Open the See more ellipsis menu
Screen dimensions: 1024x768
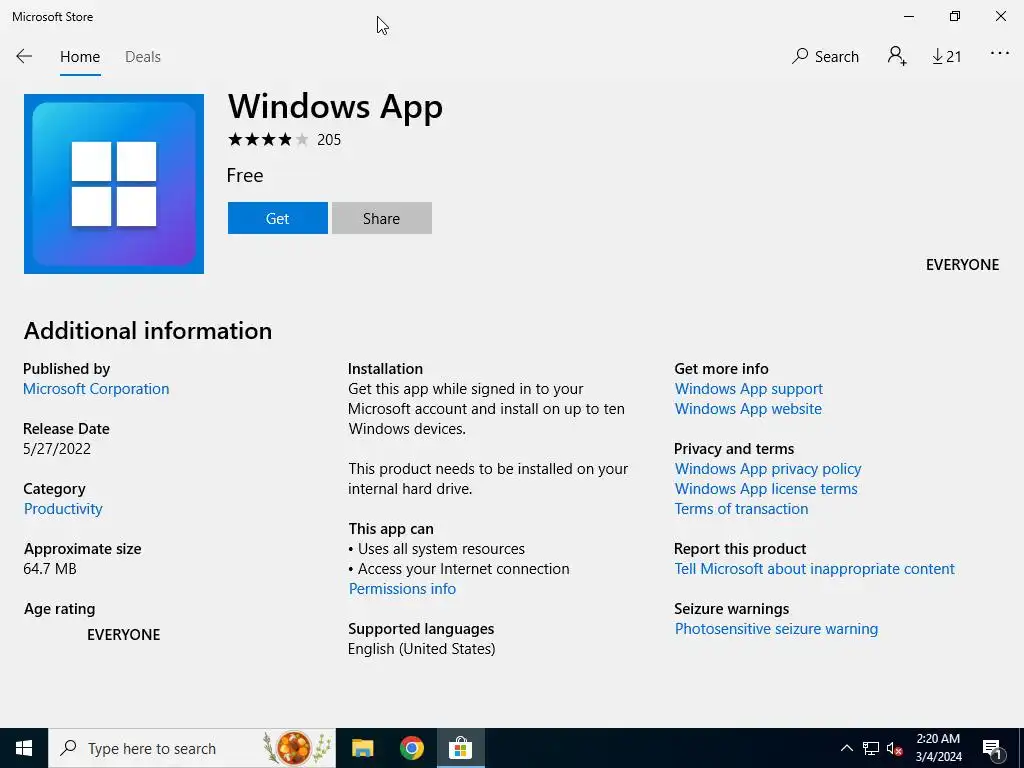point(1000,54)
